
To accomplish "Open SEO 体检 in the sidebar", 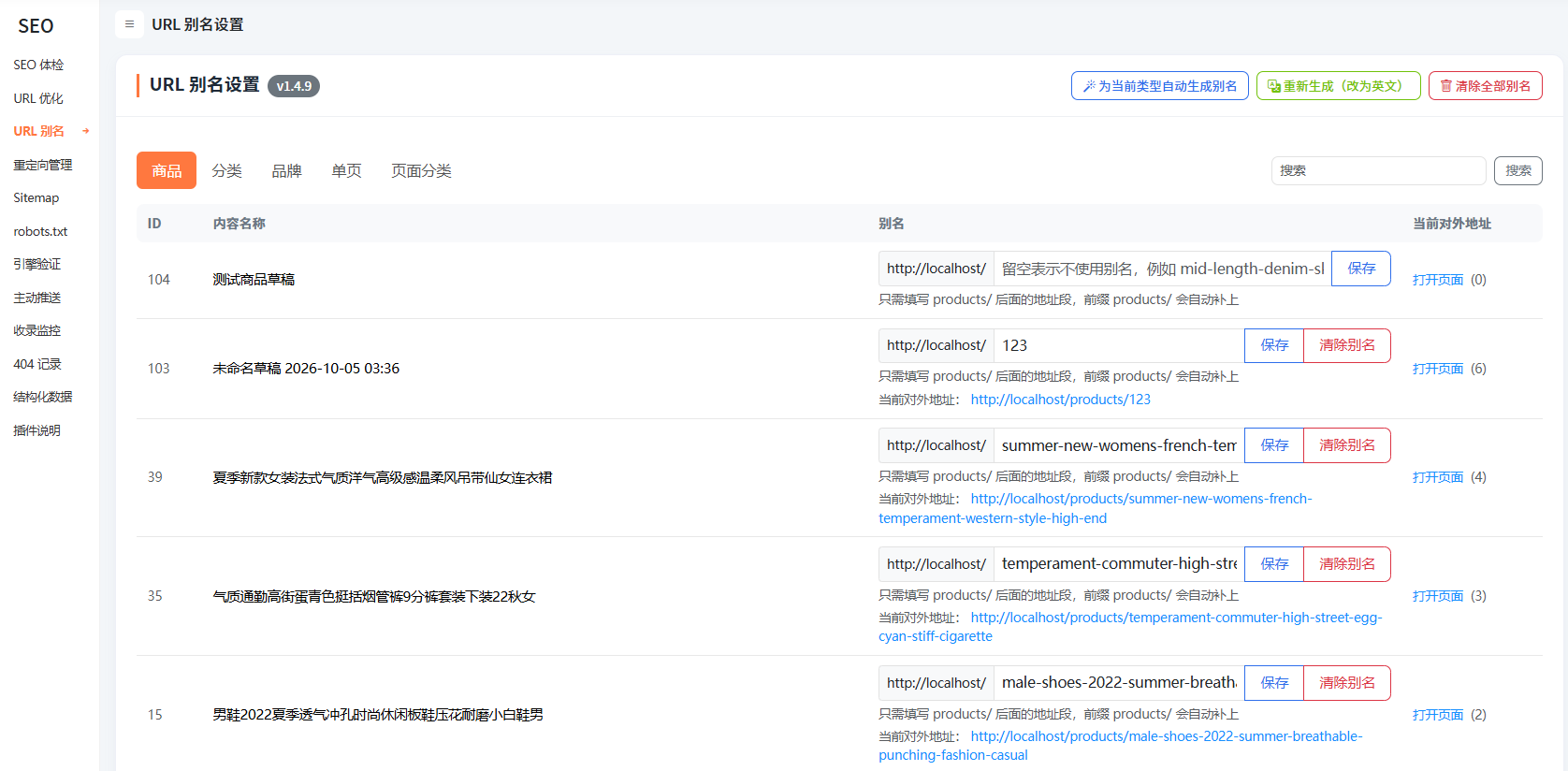I will click(38, 65).
